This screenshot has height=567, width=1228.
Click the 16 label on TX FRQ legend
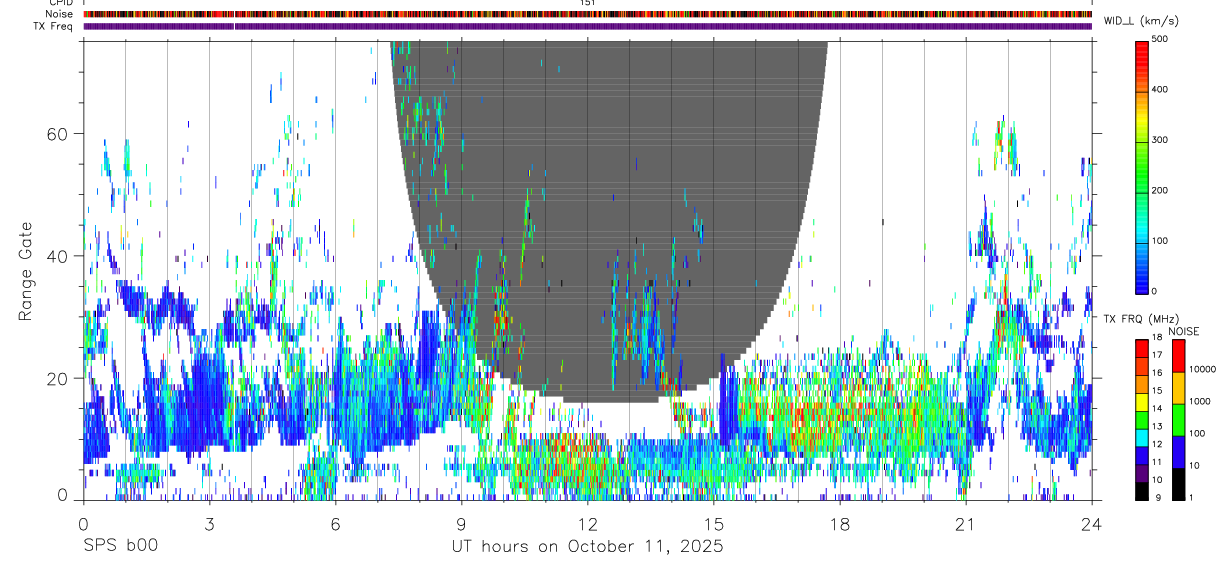point(1158,373)
